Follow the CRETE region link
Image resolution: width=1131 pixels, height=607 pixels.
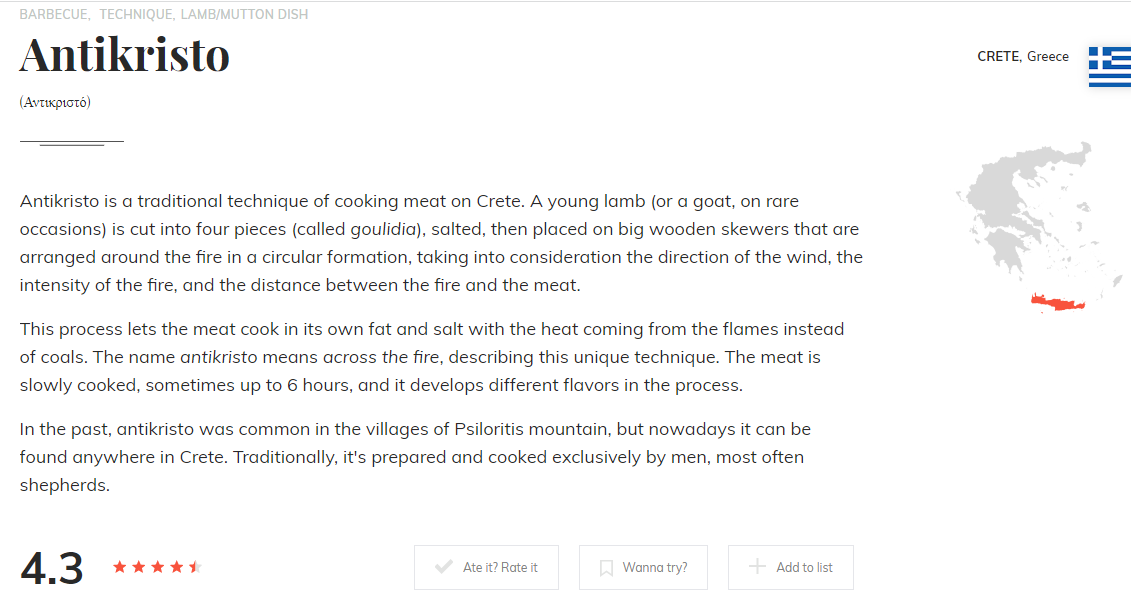tap(997, 57)
